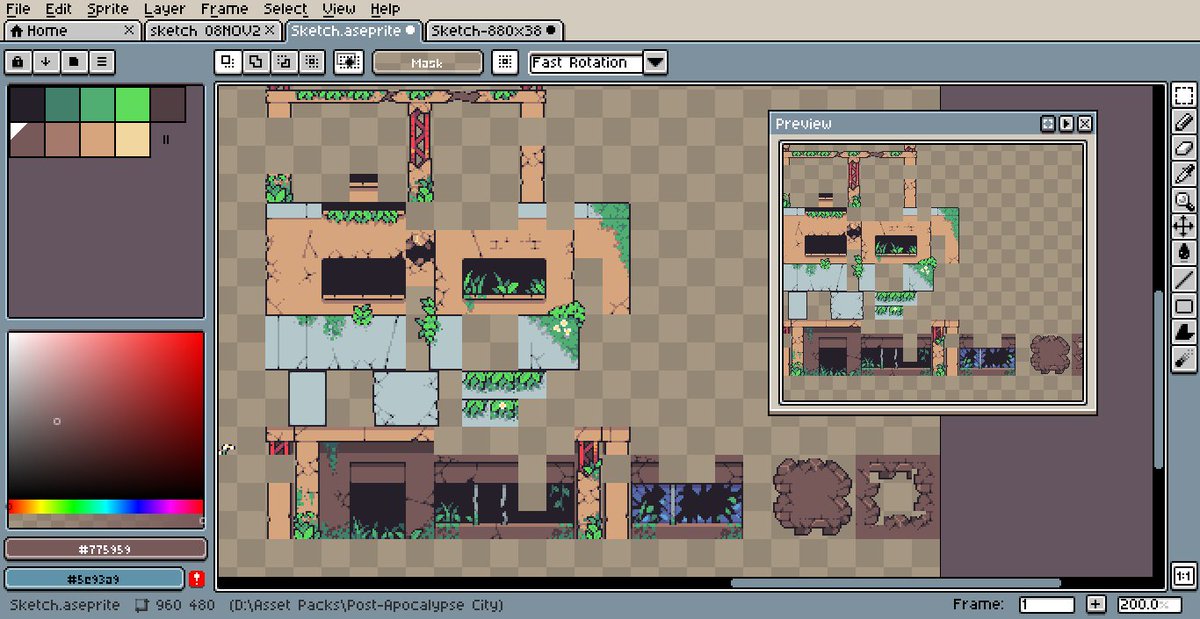This screenshot has width=1200, height=619.
Task: Open the Layer menu
Action: 164,9
